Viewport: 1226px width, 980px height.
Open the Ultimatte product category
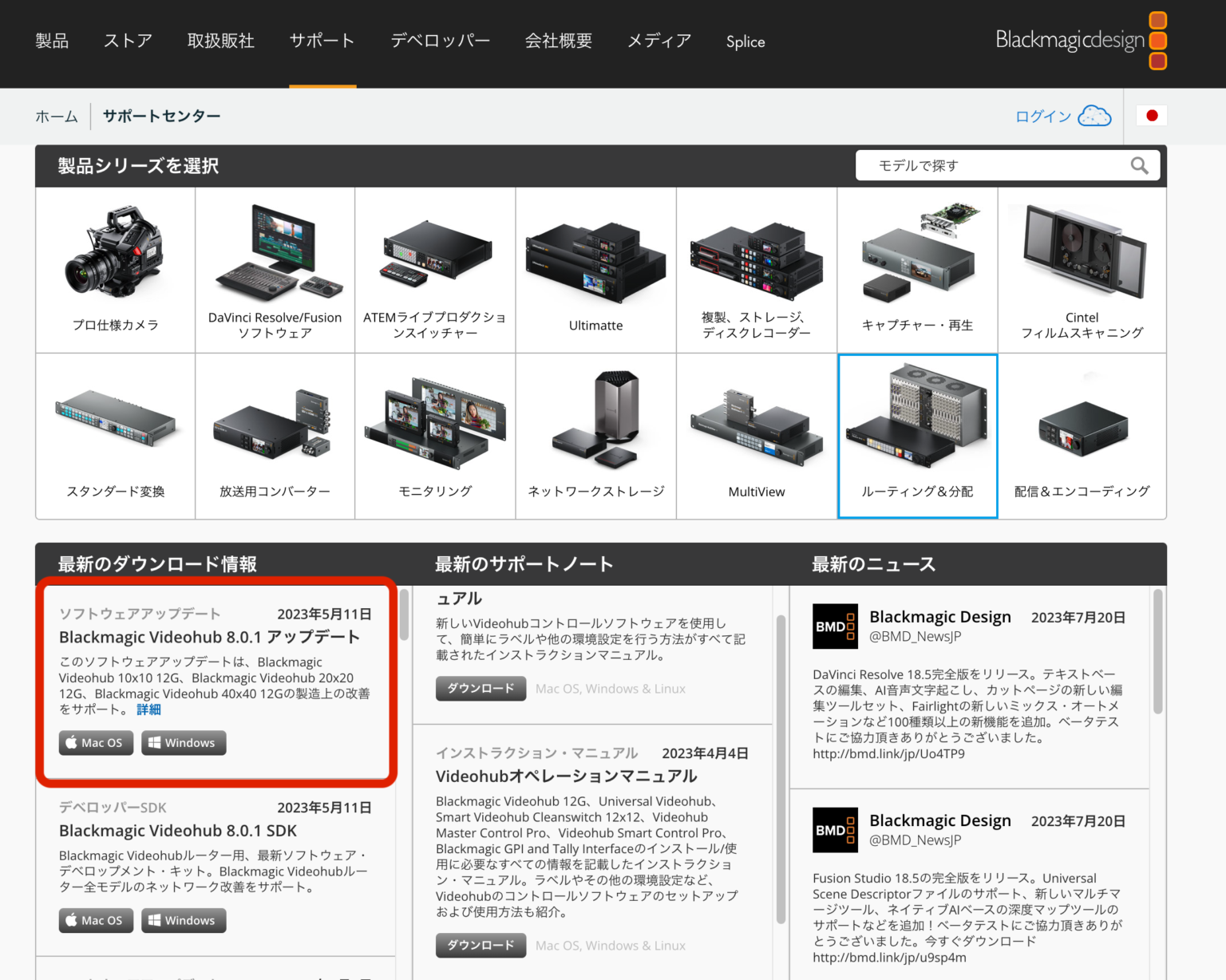coord(595,269)
